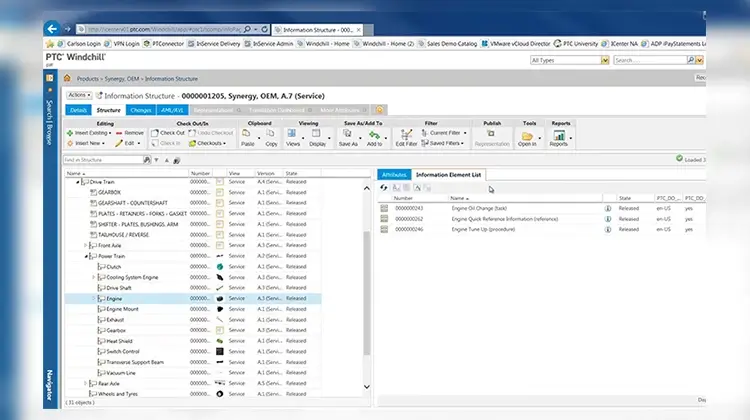Open the Checkouts dropdown
The height and width of the screenshot is (420, 750).
[x=208, y=144]
